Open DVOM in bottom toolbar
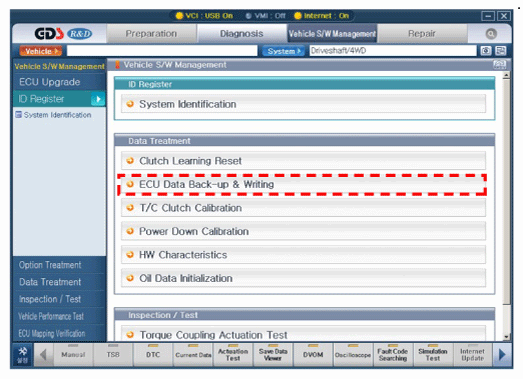Image resolution: width=523 pixels, height=379 pixels. [x=313, y=355]
